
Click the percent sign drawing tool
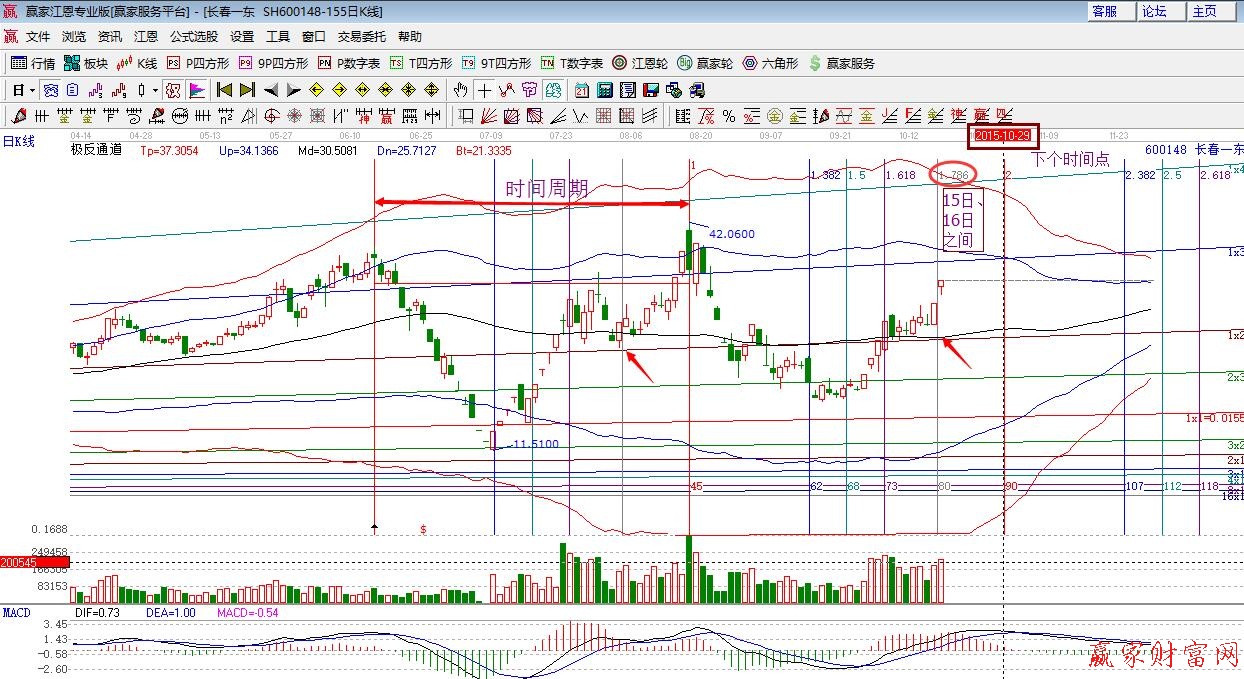point(729,115)
